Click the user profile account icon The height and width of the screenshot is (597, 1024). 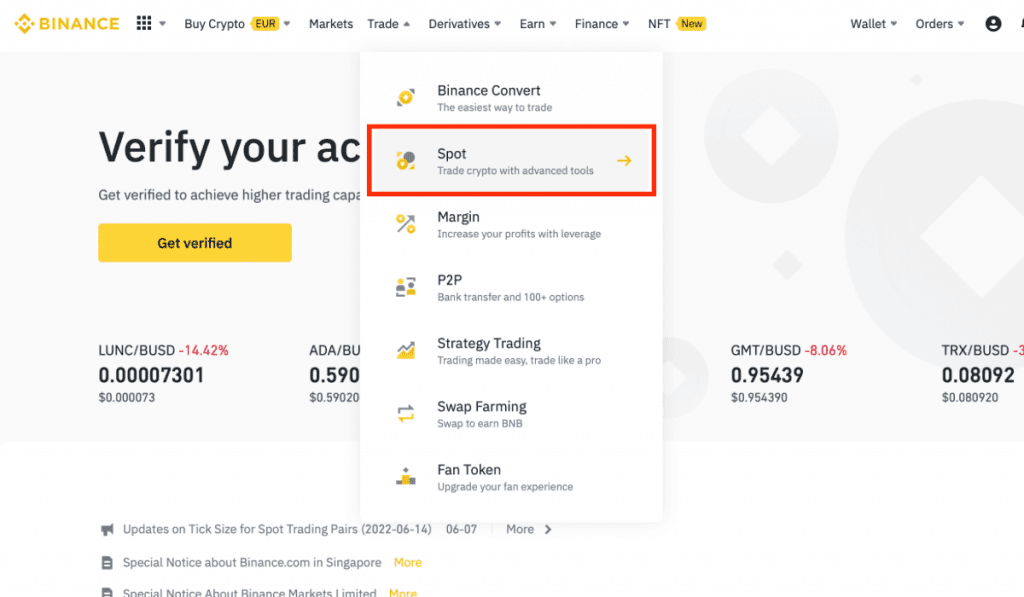(x=992, y=24)
